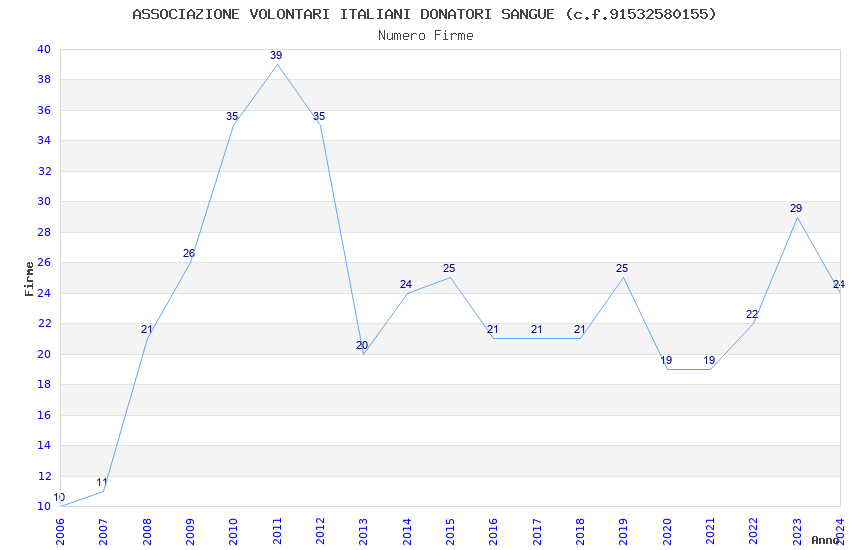Click the data label 29 for 2023

[x=796, y=208]
